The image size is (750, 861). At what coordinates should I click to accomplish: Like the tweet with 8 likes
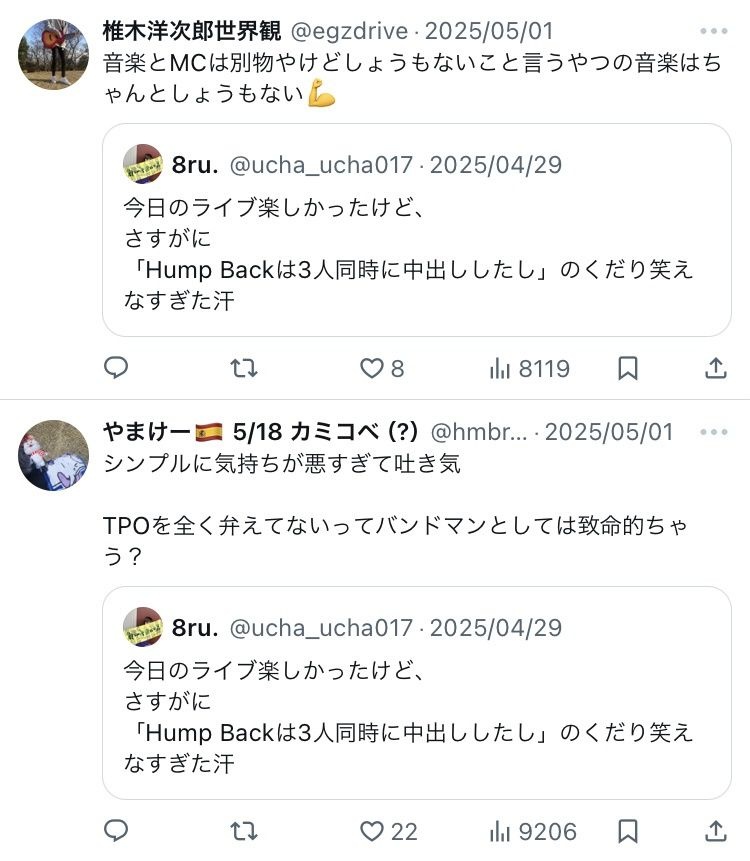(372, 369)
